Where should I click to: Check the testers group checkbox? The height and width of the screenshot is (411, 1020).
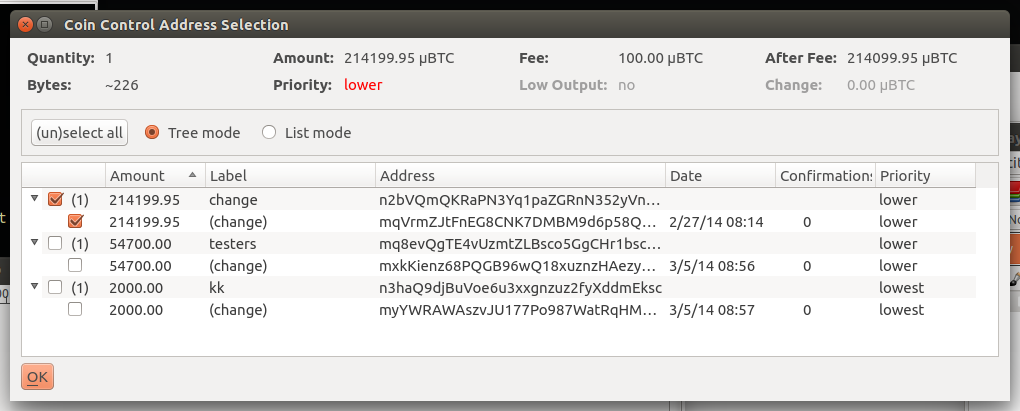coord(55,243)
